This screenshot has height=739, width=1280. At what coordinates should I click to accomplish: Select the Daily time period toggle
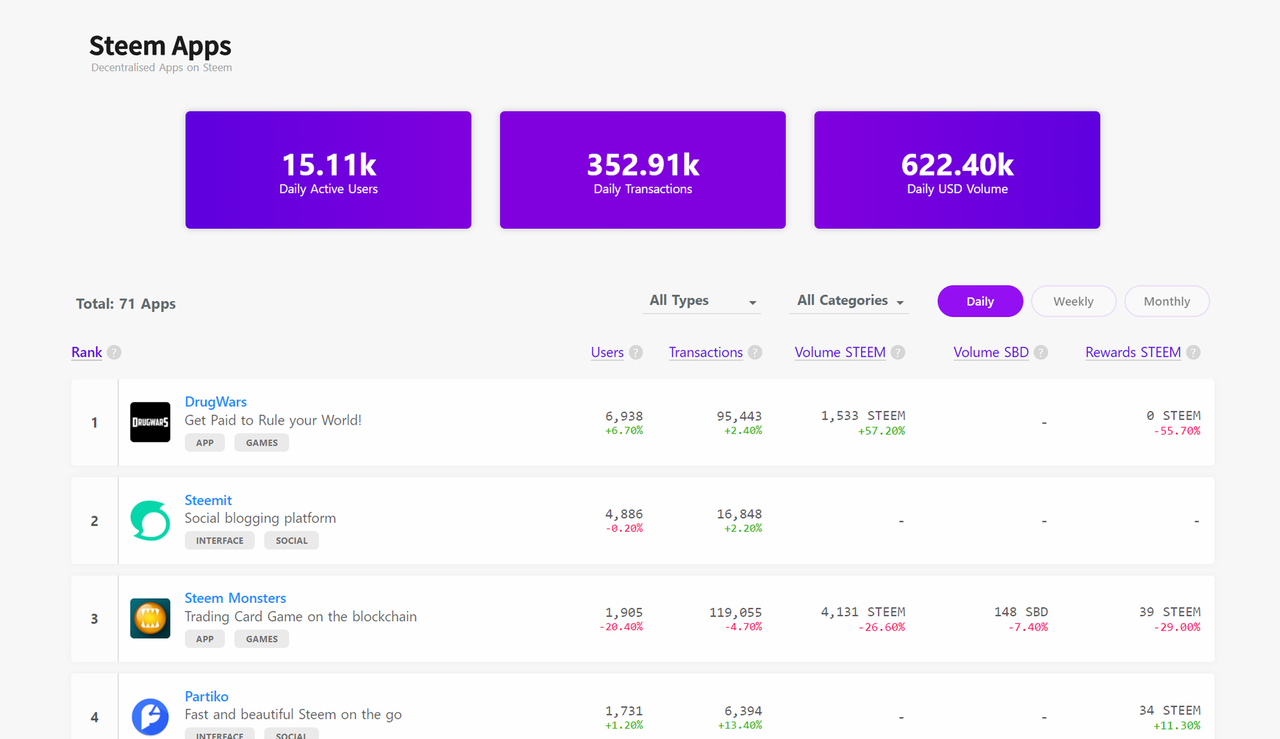pyautogui.click(x=980, y=301)
